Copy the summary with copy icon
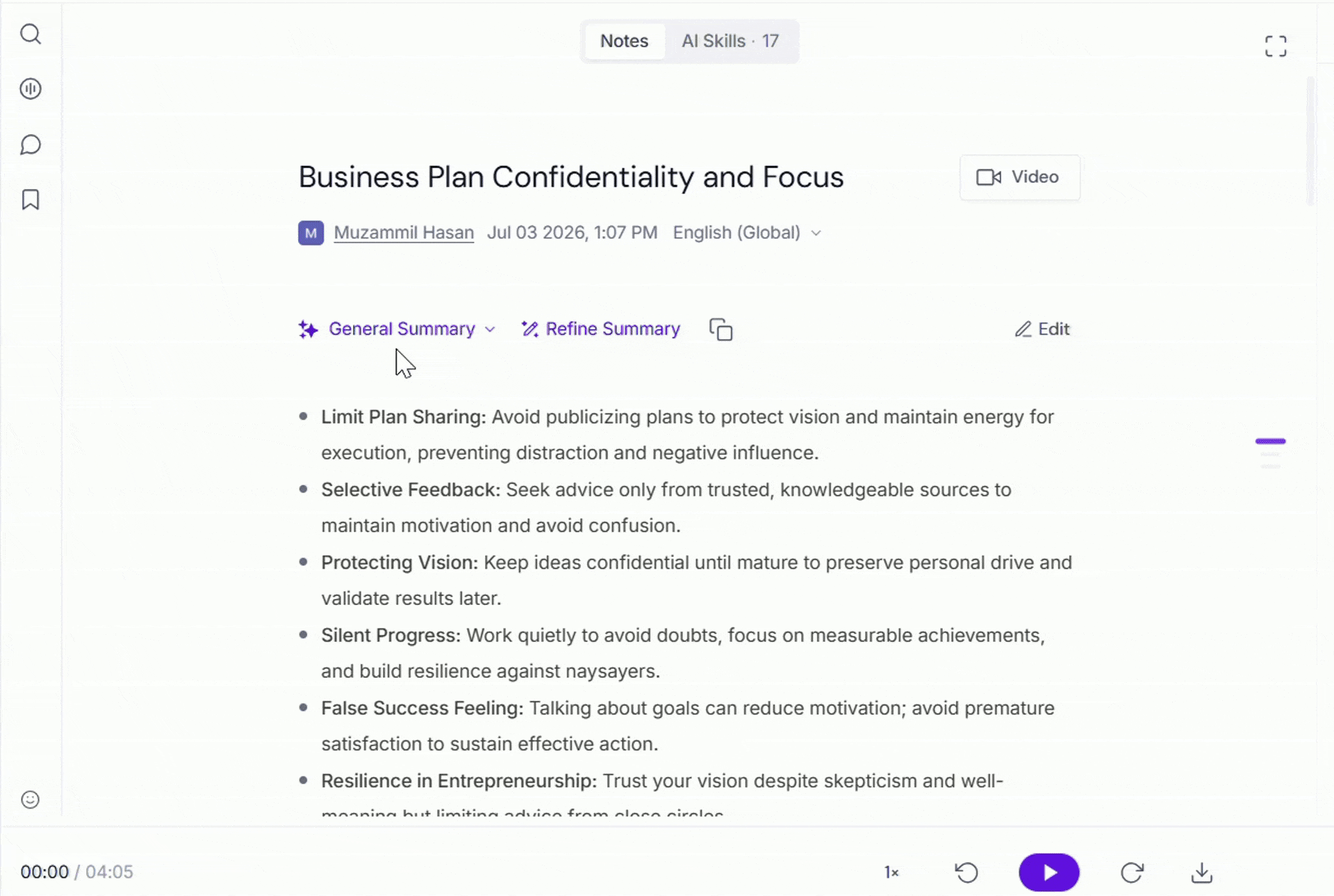This screenshot has width=1334, height=896. (720, 329)
